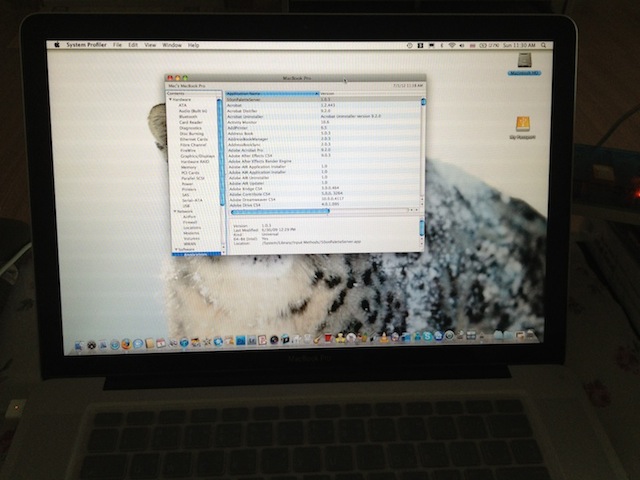This screenshot has width=640, height=480.
Task: Select Bluetooth in Hardware list
Action: tap(188, 117)
